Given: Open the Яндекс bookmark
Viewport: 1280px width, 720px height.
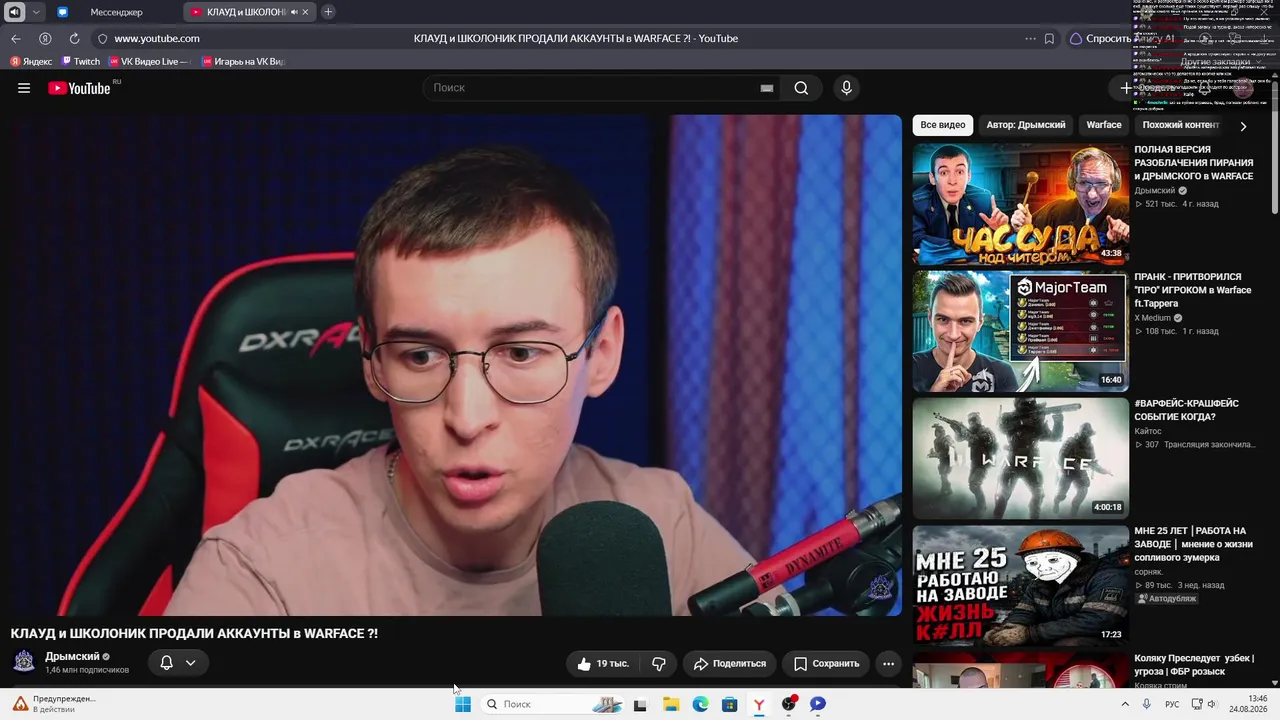Looking at the screenshot, I should [x=31, y=62].
